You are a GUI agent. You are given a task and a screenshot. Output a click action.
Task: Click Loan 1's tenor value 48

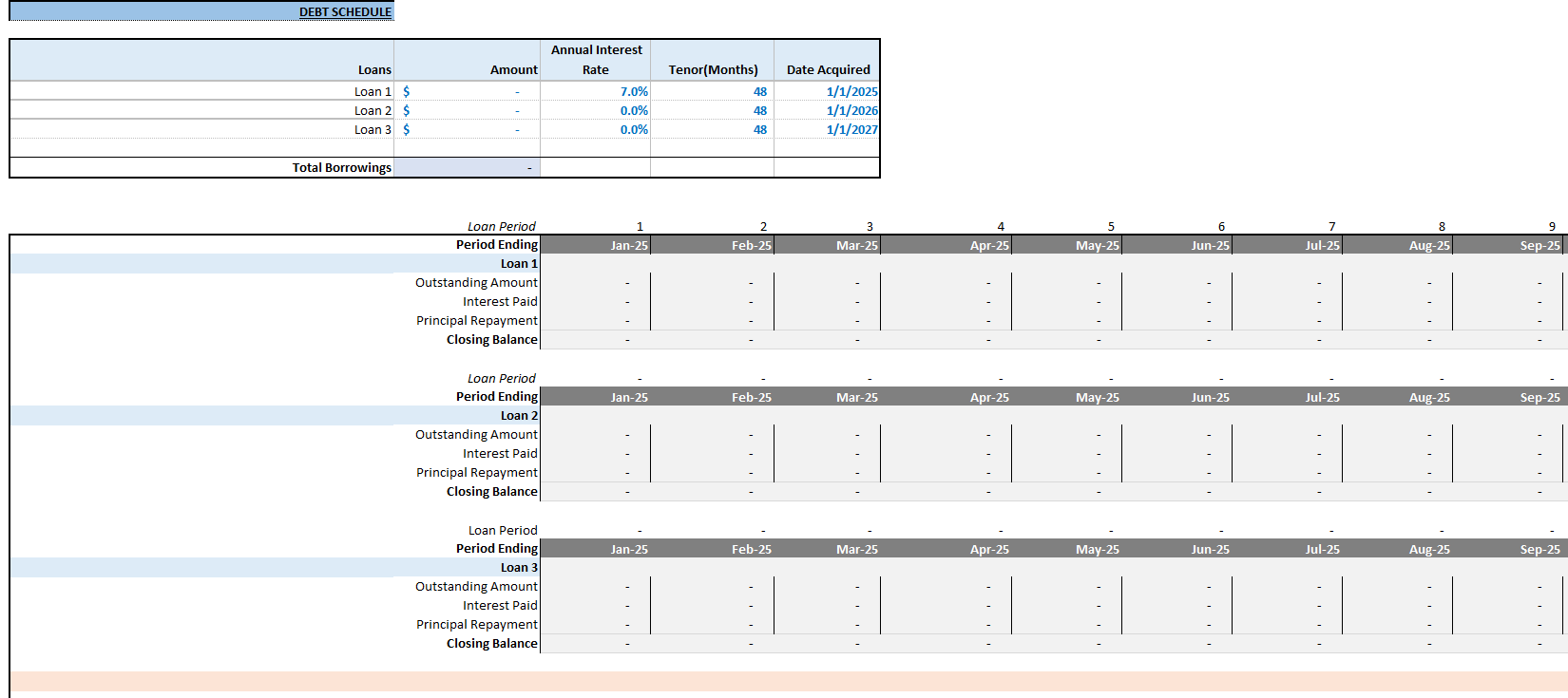click(713, 91)
